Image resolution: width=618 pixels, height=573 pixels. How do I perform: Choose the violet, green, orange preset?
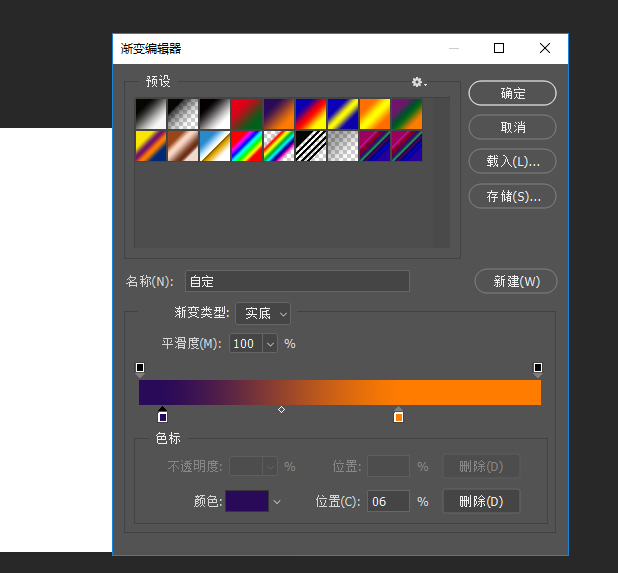point(407,114)
